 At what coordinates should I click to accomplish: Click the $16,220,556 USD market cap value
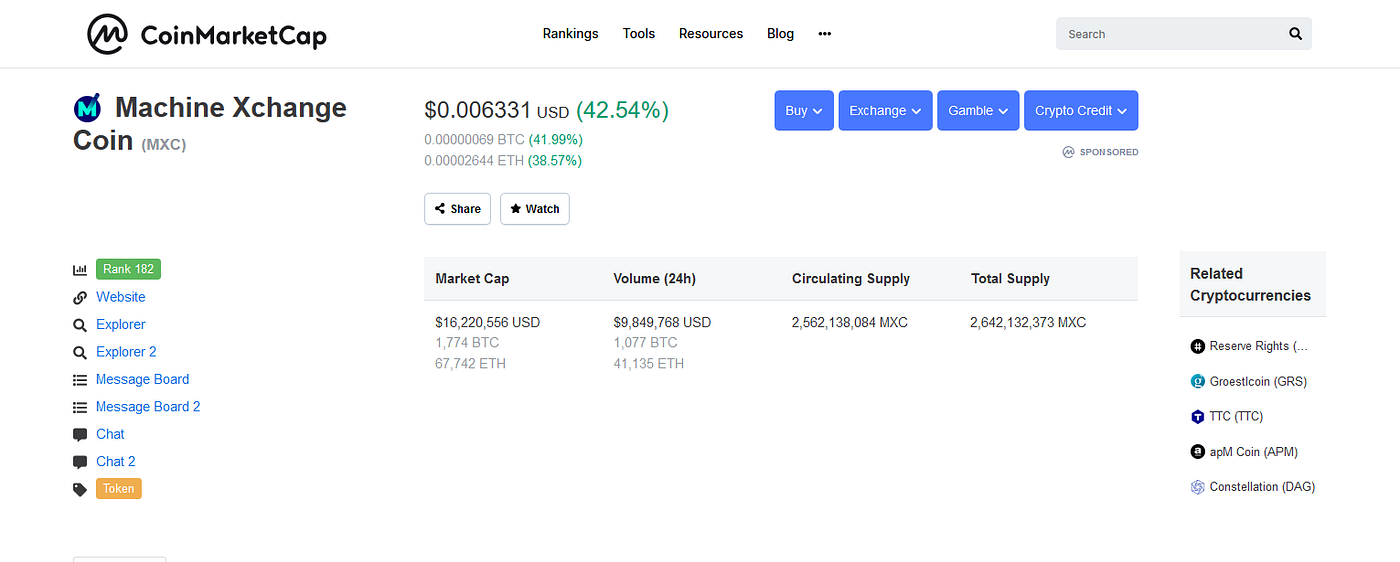[488, 323]
